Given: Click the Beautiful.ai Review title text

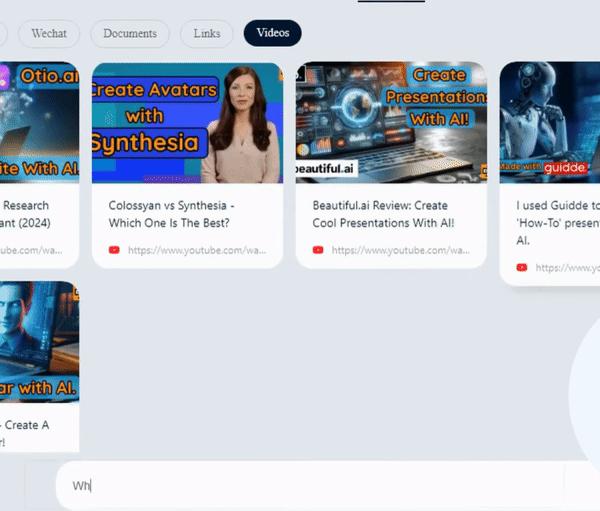Looking at the screenshot, I should point(383,214).
